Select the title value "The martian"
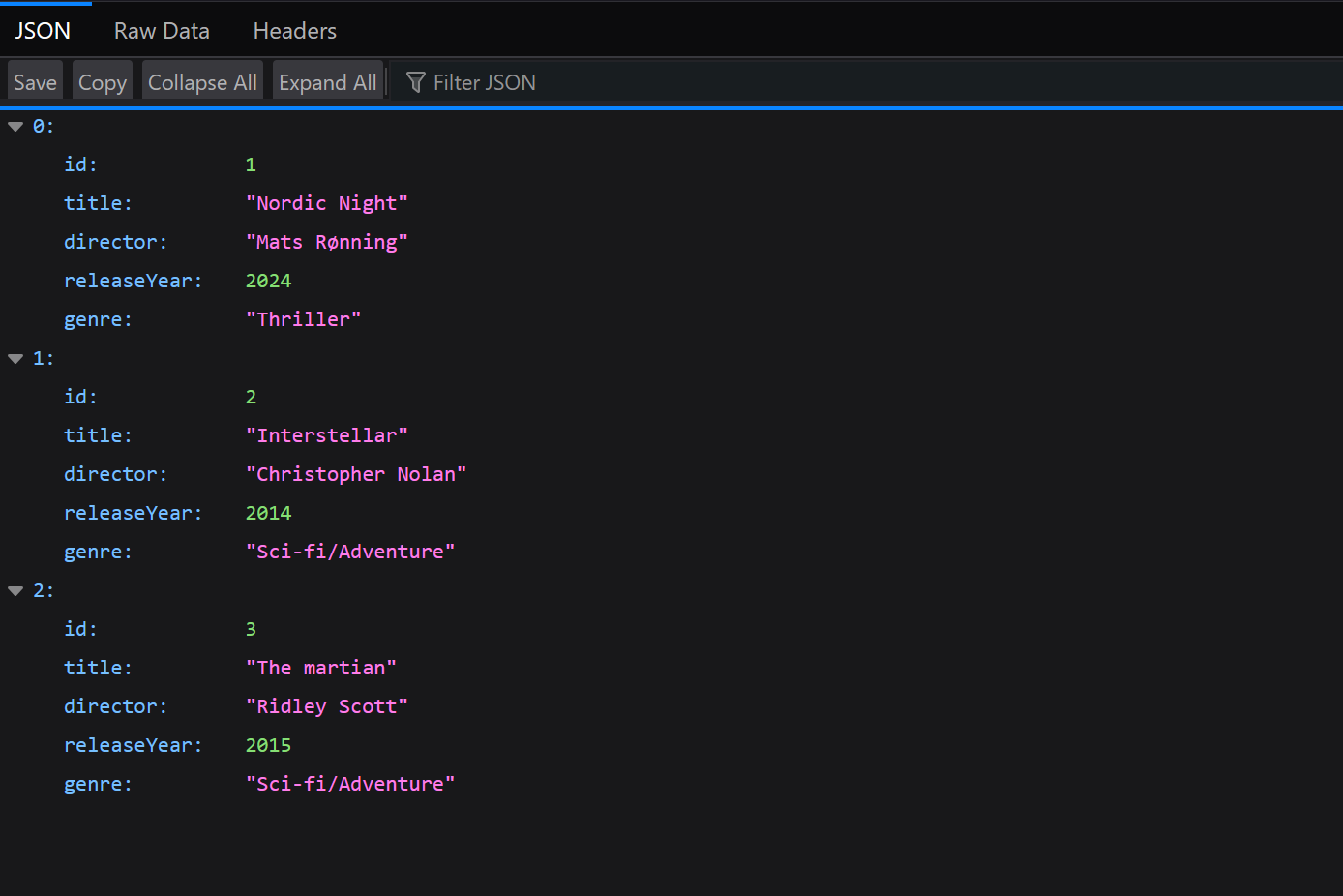The width and height of the screenshot is (1343, 896). (x=321, y=667)
